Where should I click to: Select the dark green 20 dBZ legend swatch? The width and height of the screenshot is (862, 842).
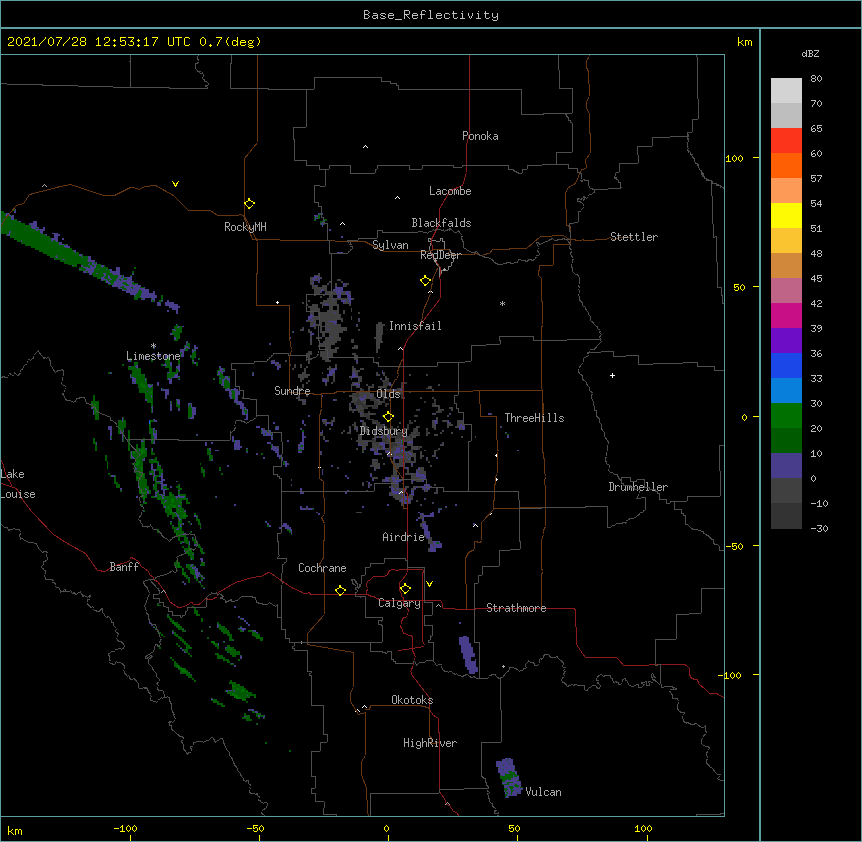point(786,440)
